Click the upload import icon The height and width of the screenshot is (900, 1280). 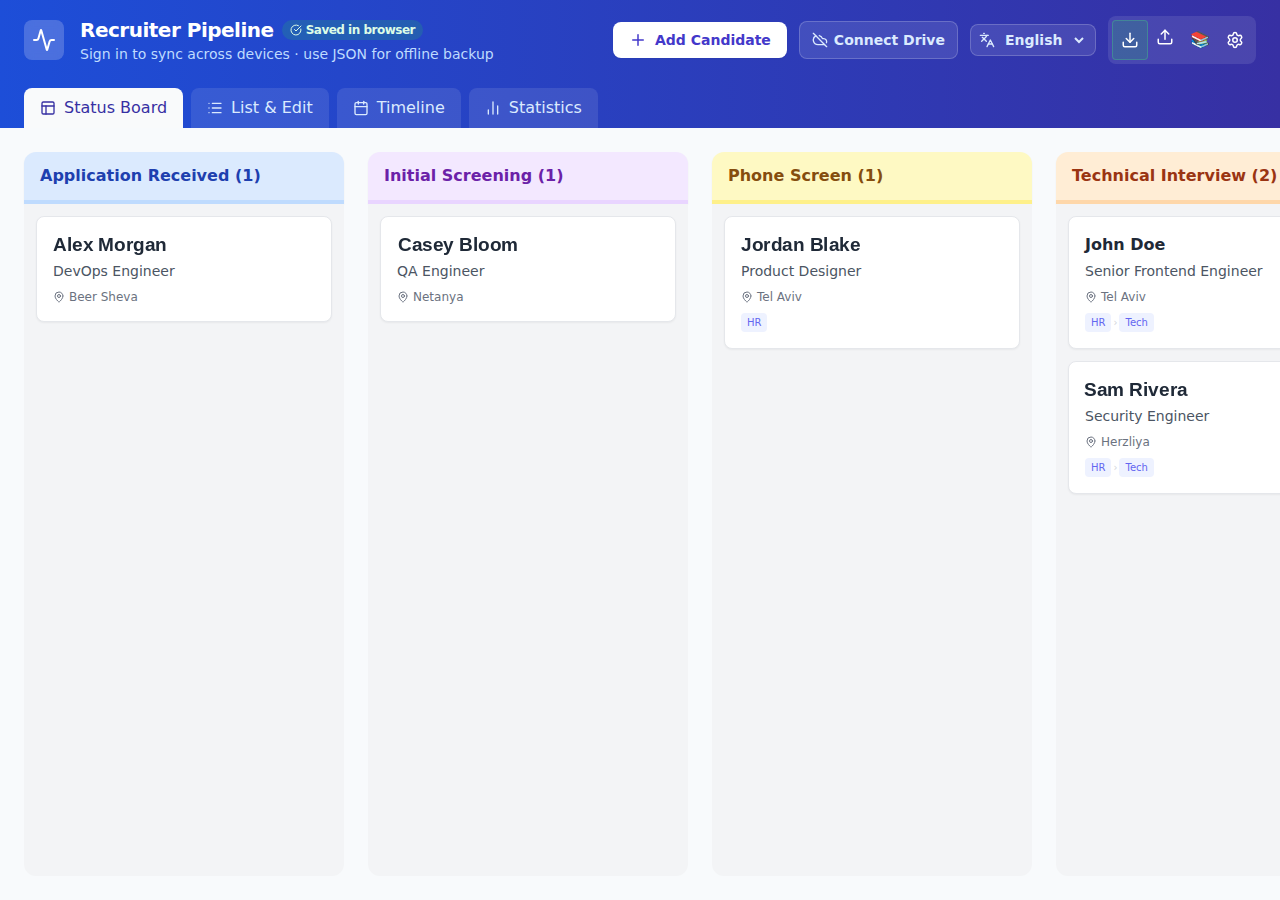[1165, 38]
